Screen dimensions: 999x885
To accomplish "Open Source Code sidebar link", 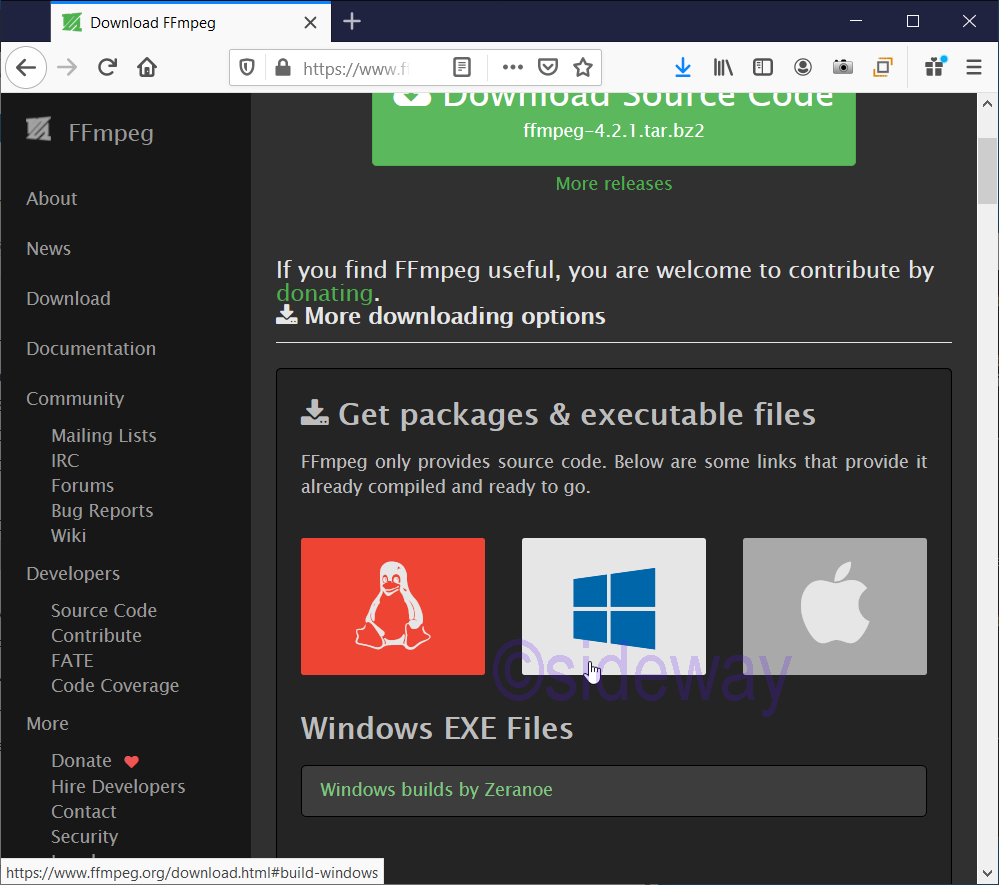I will tap(104, 610).
